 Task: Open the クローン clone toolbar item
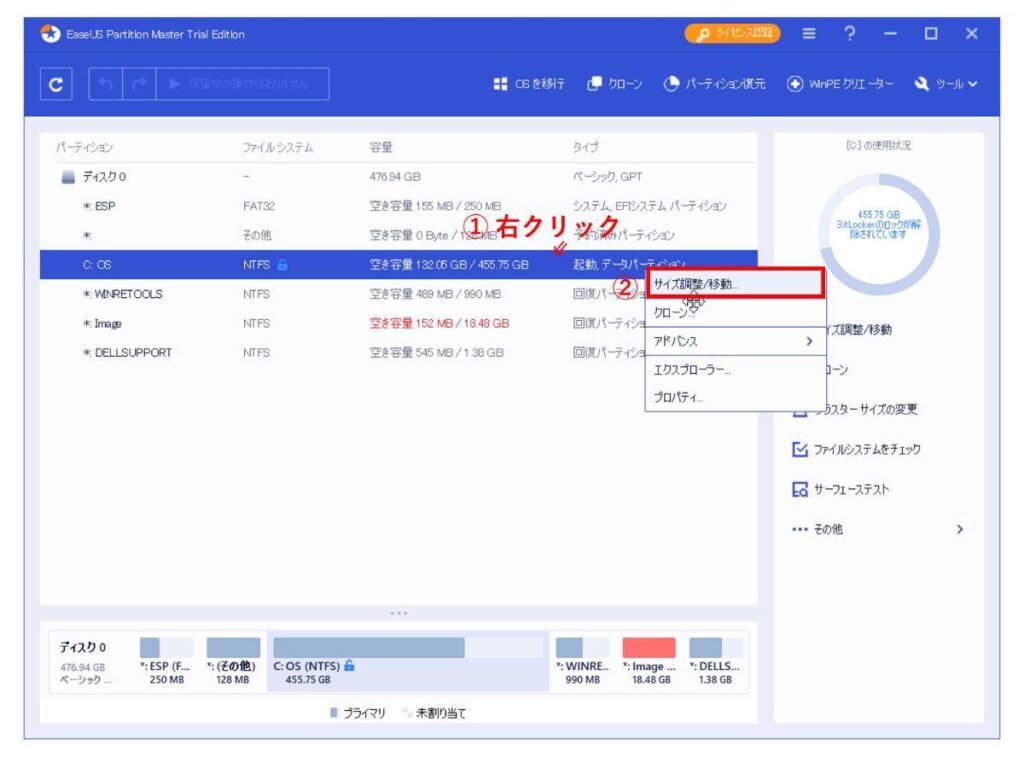point(615,84)
